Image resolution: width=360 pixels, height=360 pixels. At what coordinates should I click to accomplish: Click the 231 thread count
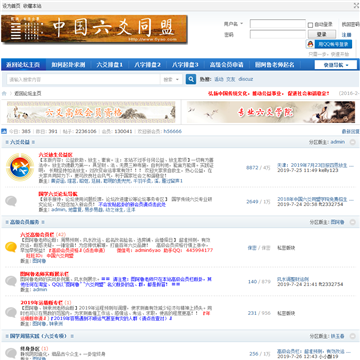point(252,313)
